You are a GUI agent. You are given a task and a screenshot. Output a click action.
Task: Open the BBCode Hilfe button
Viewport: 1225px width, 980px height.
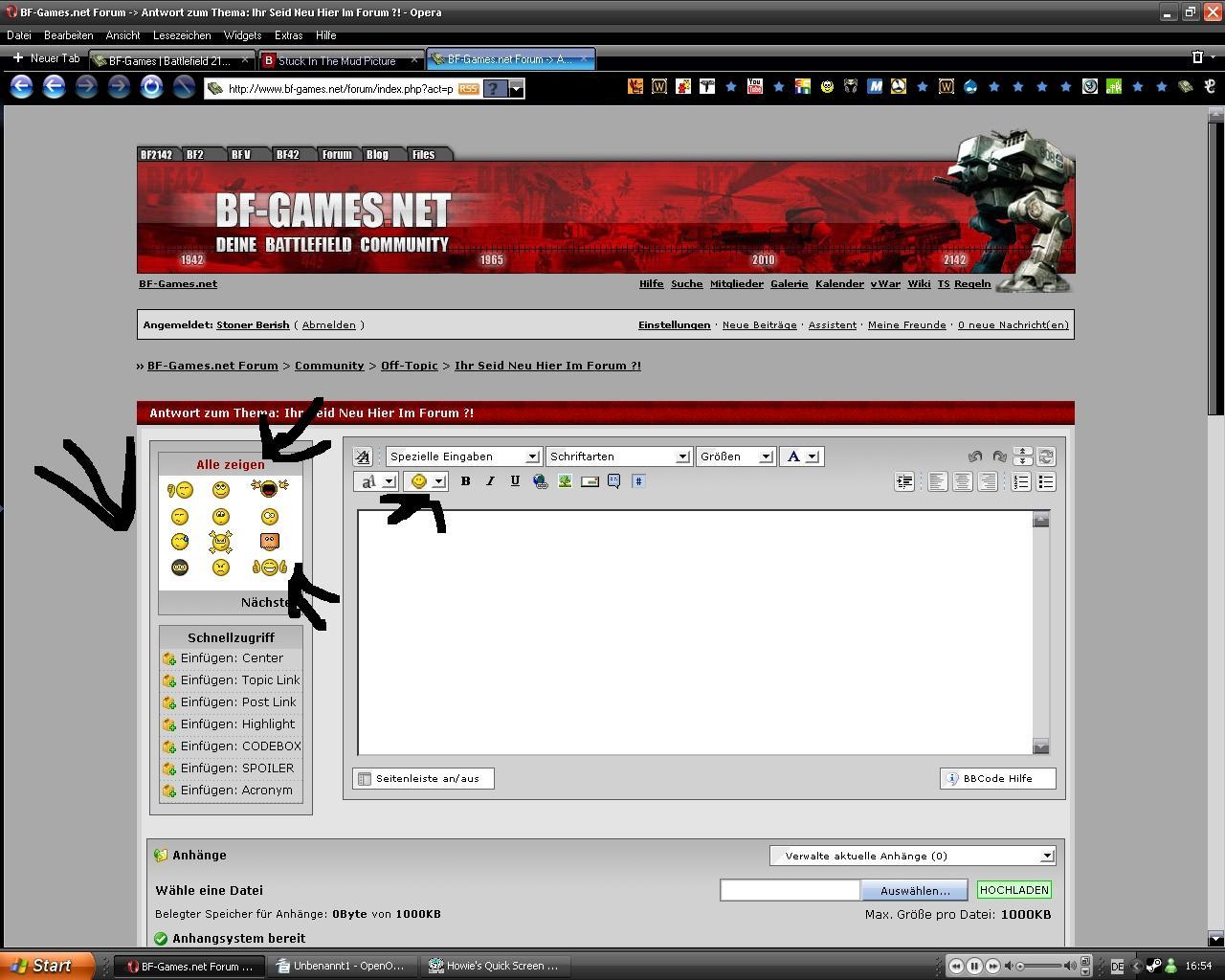(x=997, y=778)
